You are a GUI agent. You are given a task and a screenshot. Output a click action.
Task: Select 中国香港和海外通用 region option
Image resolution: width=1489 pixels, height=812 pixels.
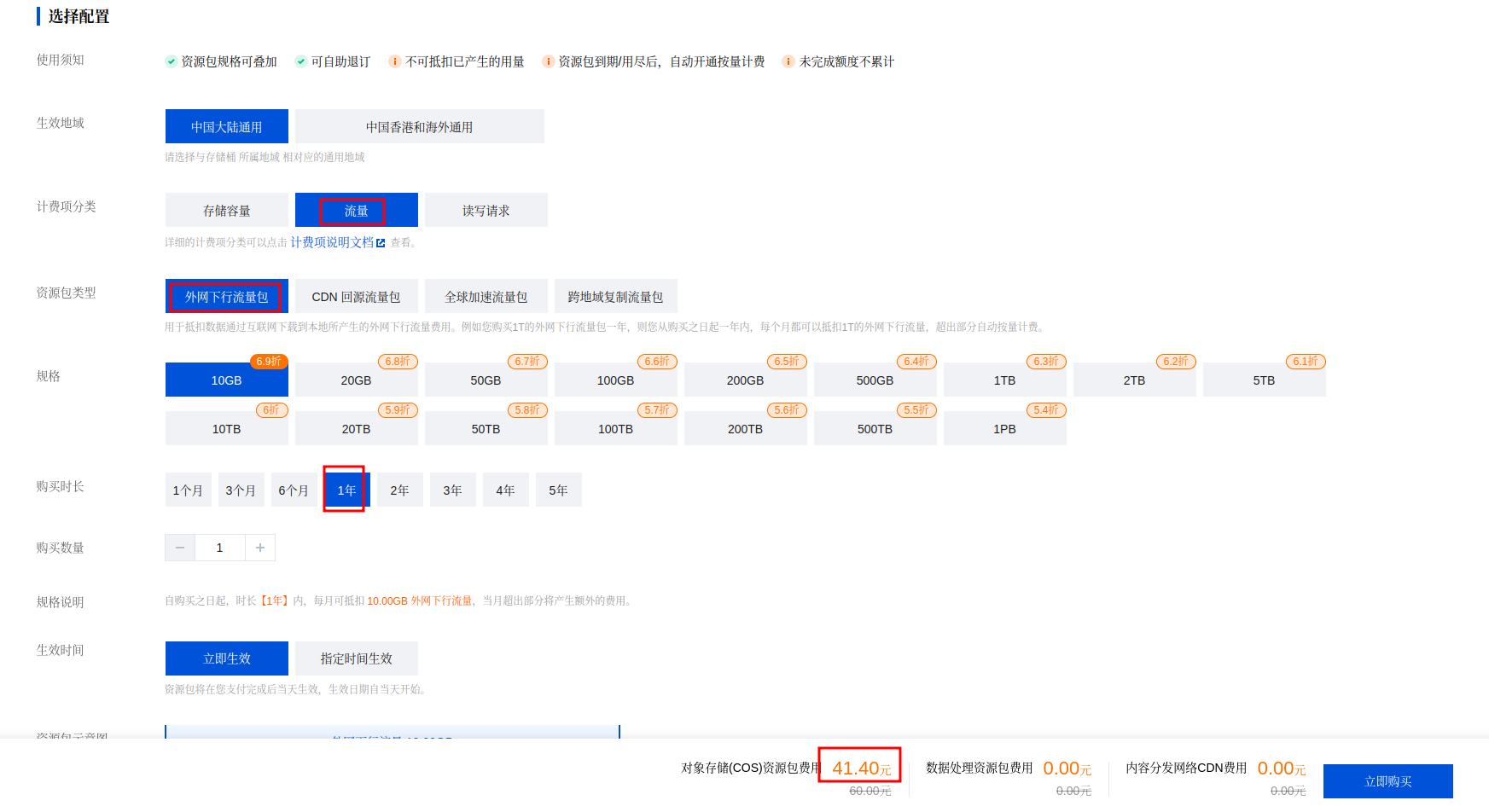(x=419, y=127)
